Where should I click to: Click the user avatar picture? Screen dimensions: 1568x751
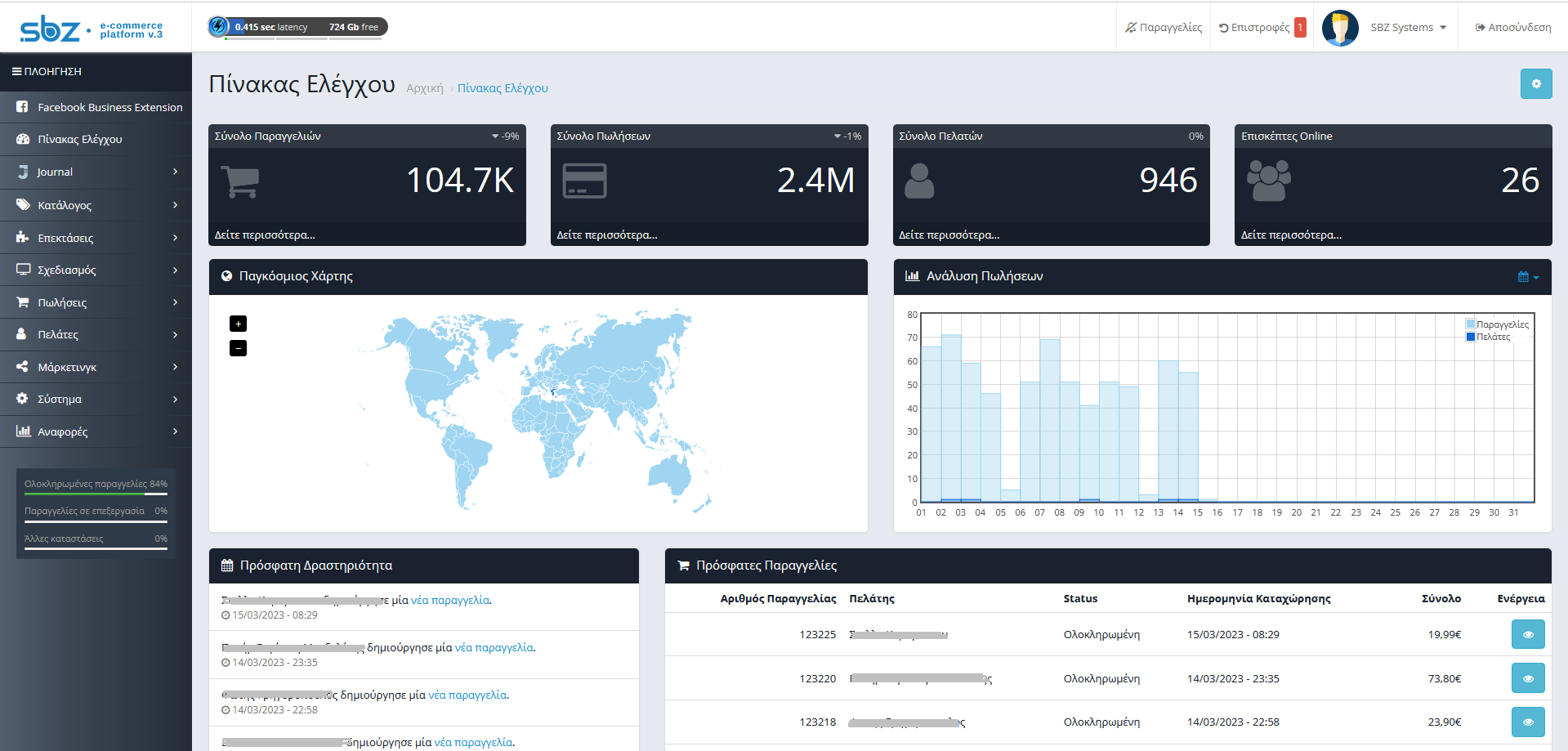coord(1340,28)
